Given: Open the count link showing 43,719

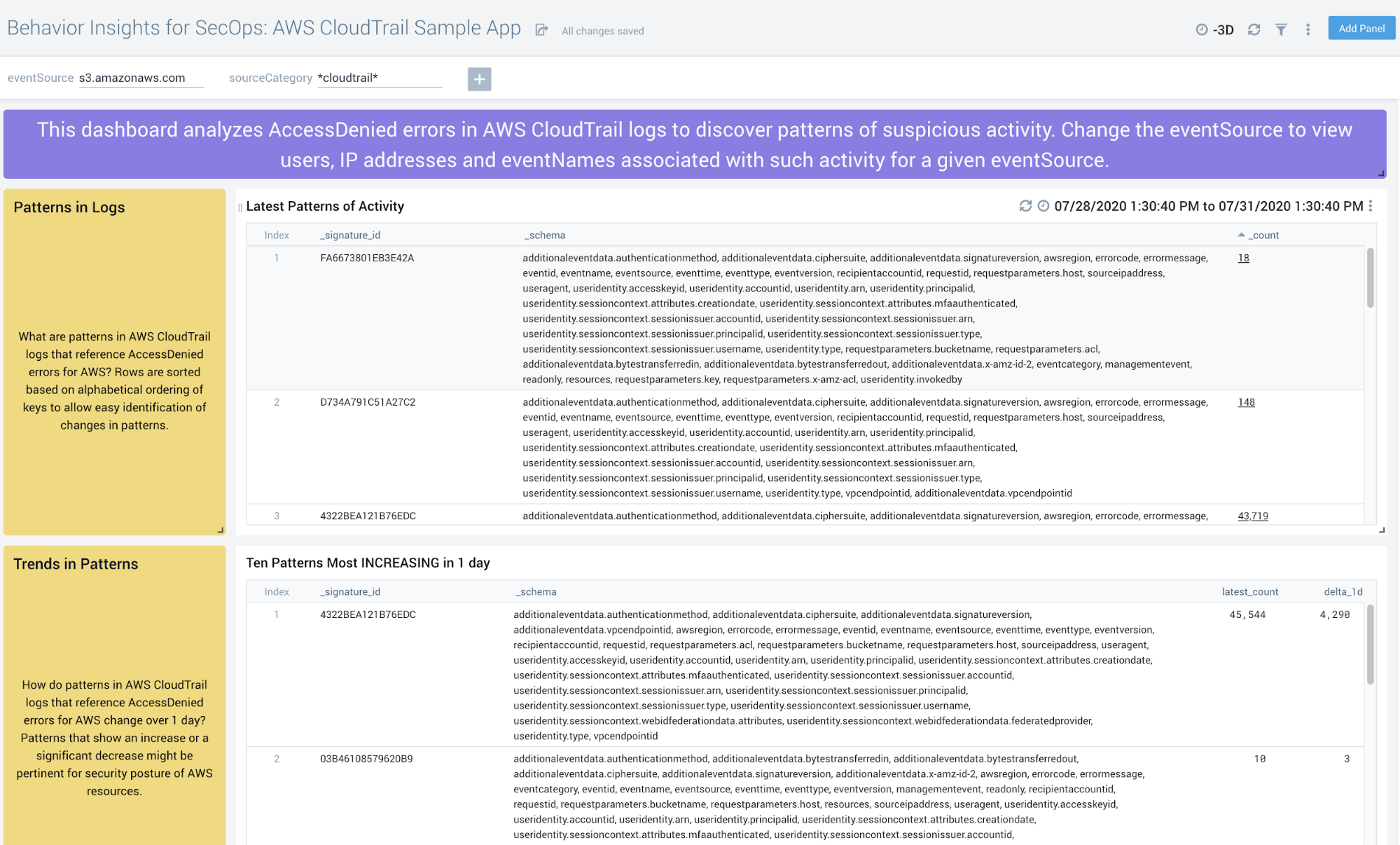Looking at the screenshot, I should [1252, 516].
